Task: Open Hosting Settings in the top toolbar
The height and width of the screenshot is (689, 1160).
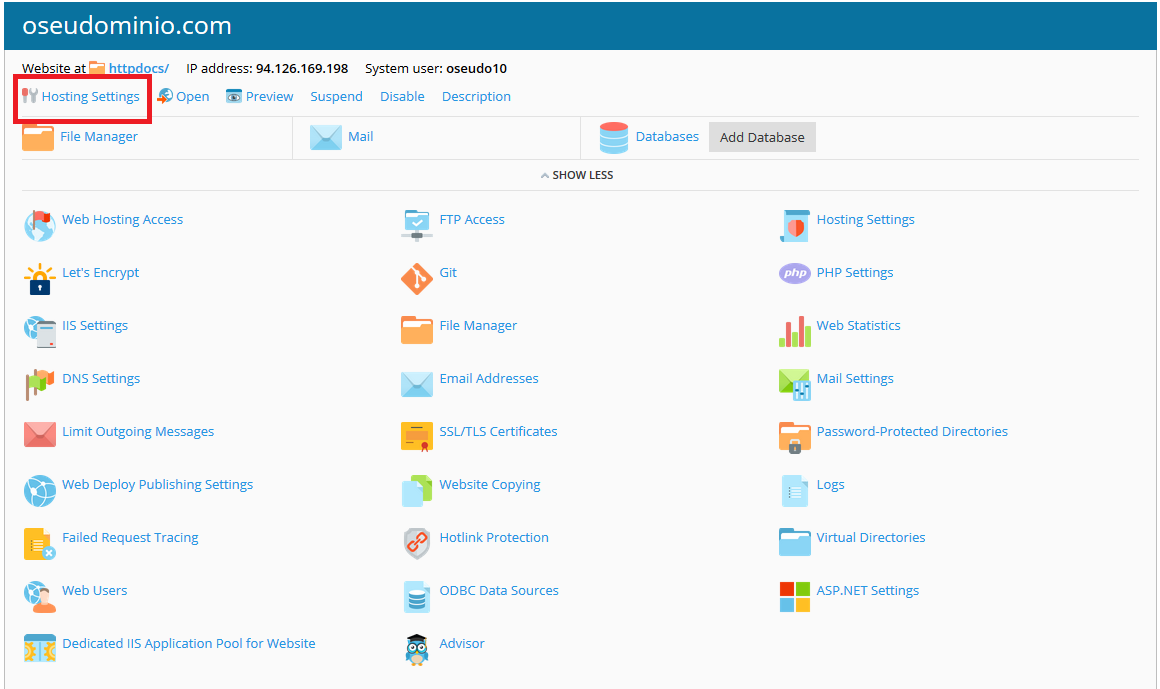Action: point(90,97)
